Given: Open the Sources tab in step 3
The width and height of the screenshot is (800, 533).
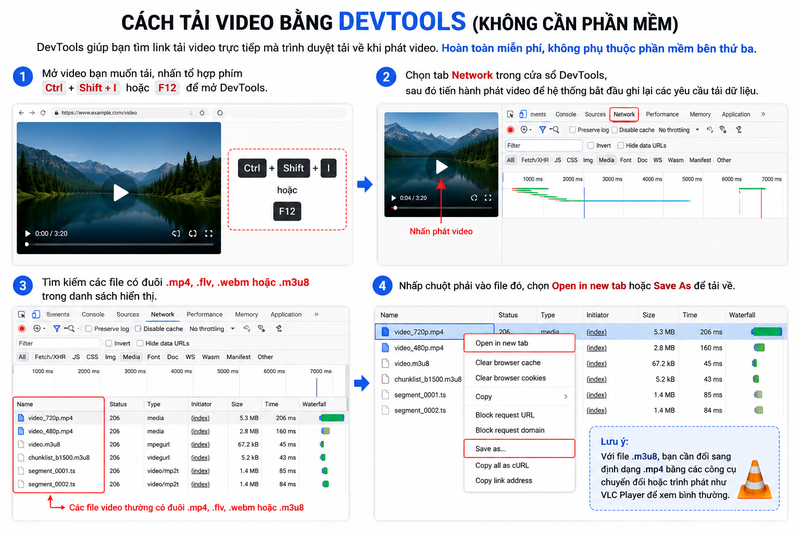Looking at the screenshot, I should (x=128, y=314).
